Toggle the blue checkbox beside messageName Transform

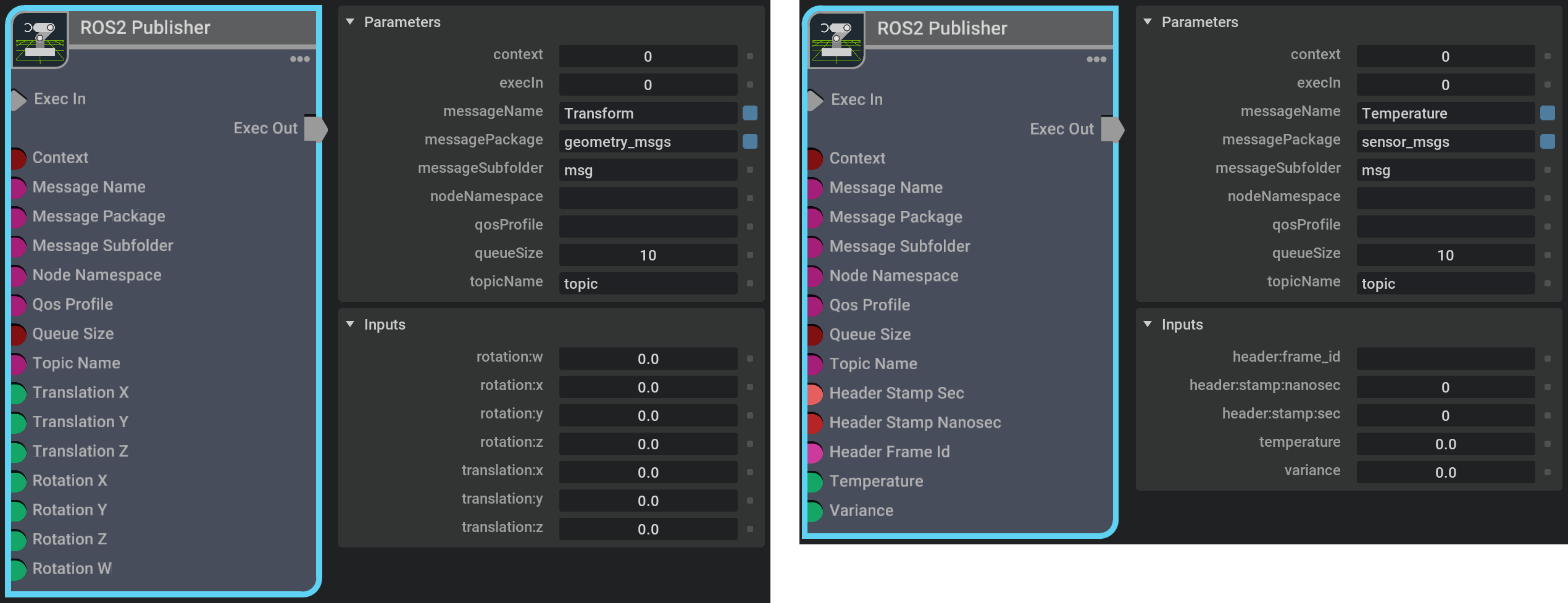coord(750,113)
